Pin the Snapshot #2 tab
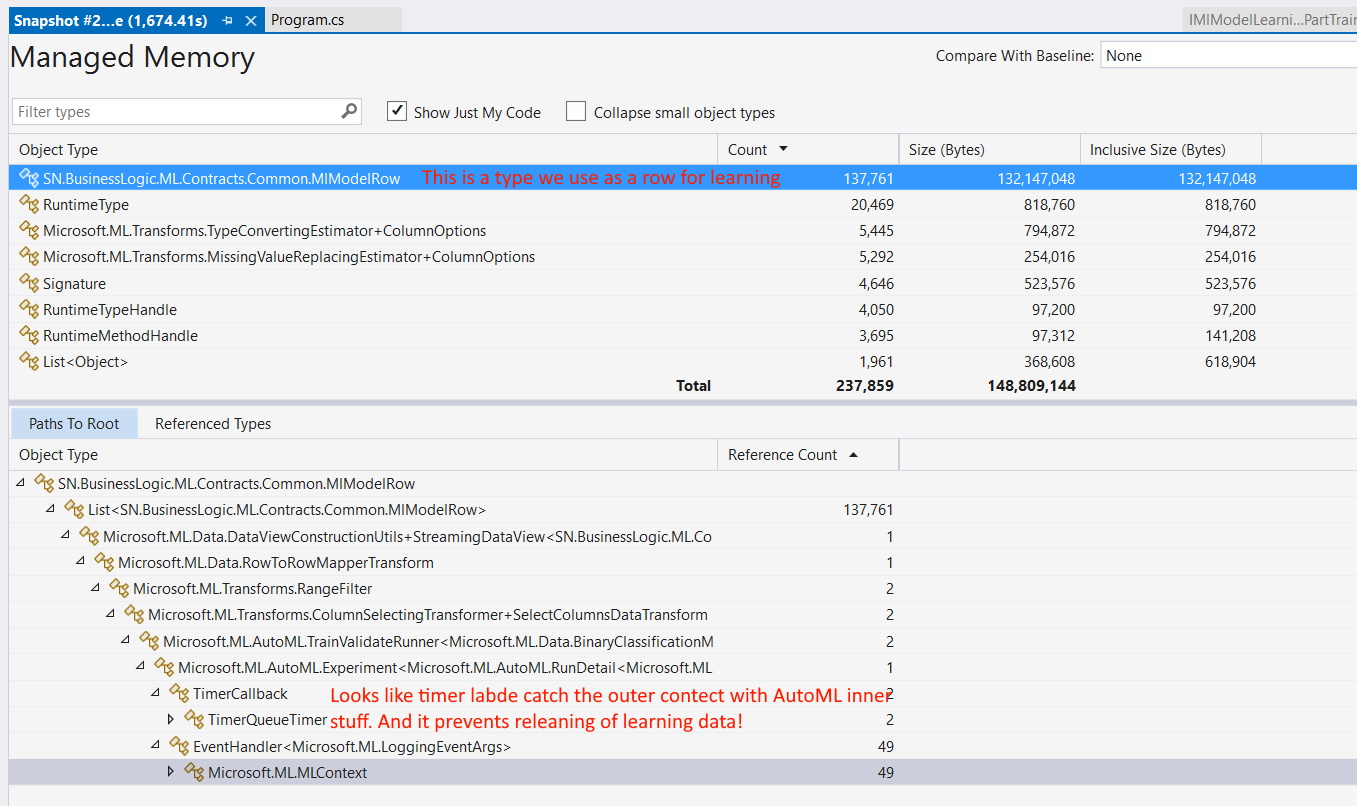Viewport: 1357px width, 806px height. click(x=227, y=20)
